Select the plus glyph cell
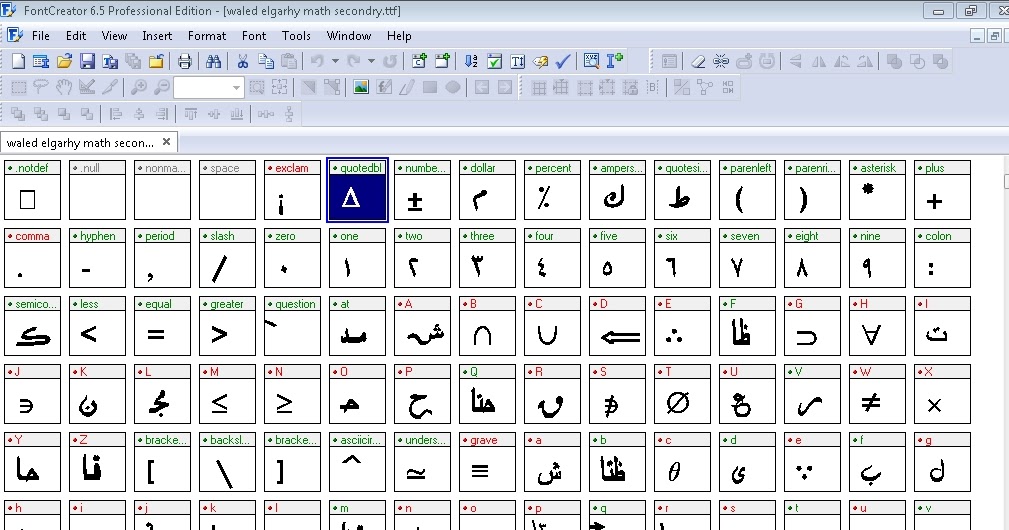Screen dimensions: 1009x530 coord(942,190)
